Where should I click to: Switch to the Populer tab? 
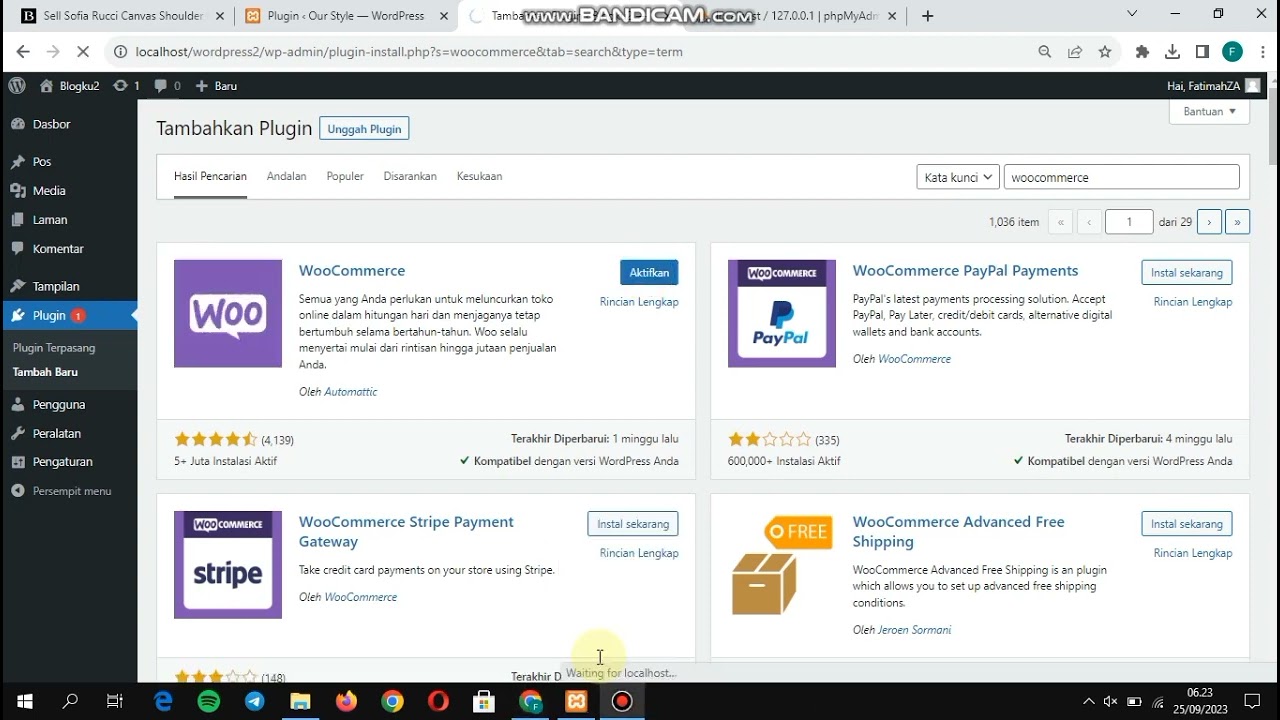coord(345,176)
